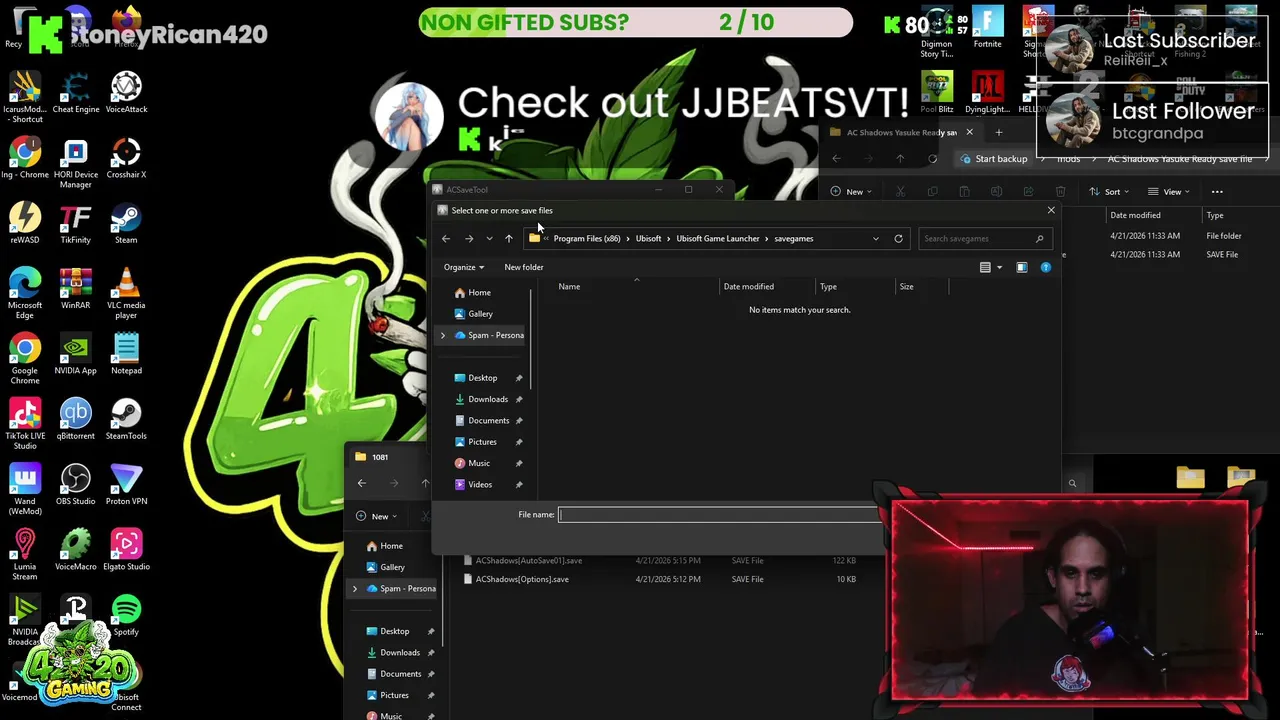Open more options (...) in AC Shadows window
The image size is (1280, 720).
1217,192
